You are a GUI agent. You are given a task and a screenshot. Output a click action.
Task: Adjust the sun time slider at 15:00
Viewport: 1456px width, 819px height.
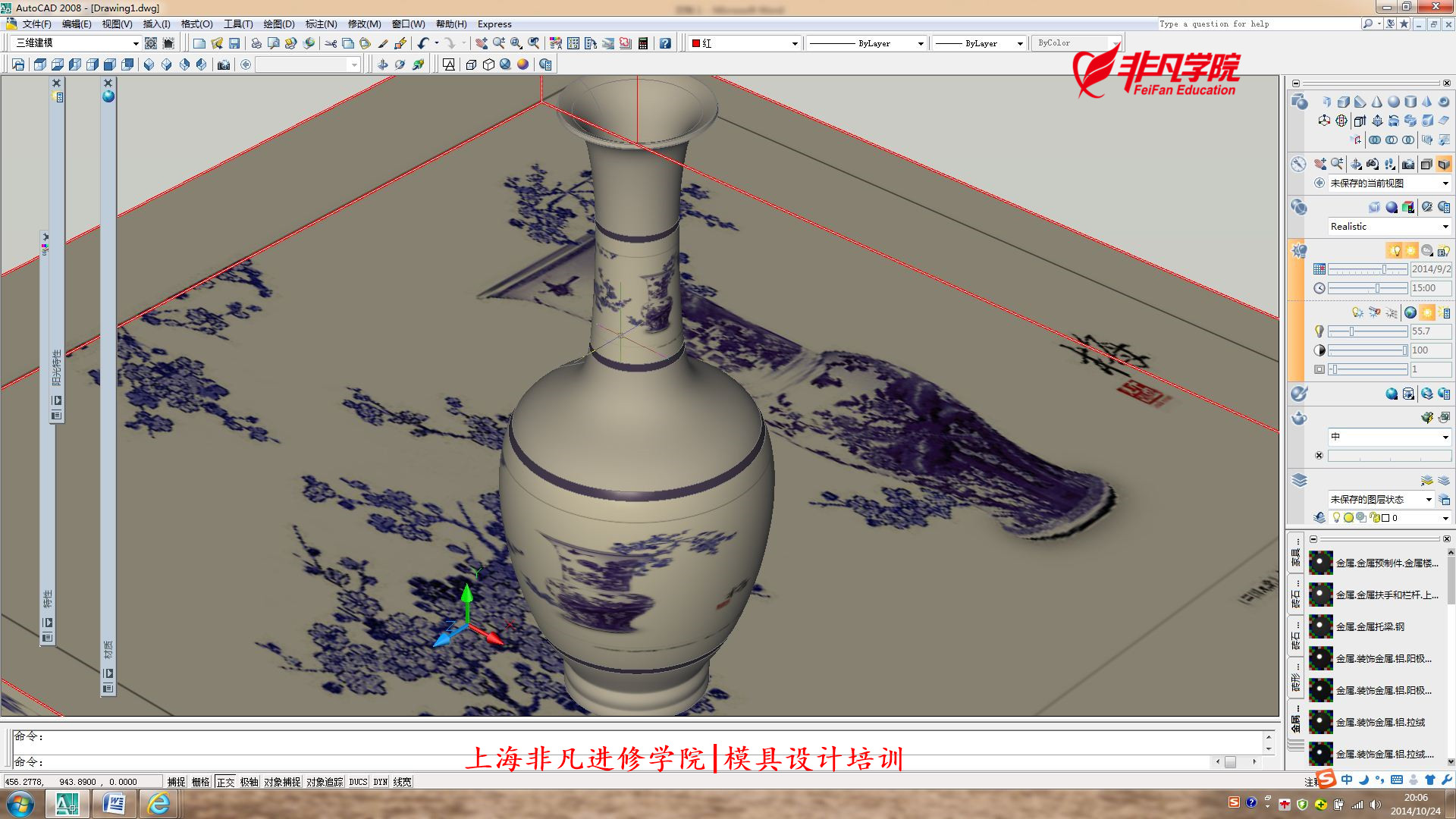point(1368,288)
